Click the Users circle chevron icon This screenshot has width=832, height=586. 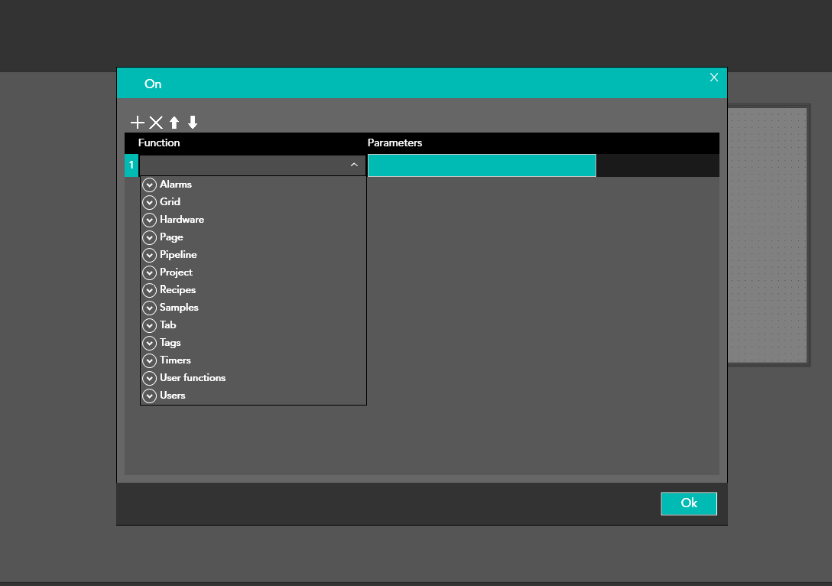[150, 396]
